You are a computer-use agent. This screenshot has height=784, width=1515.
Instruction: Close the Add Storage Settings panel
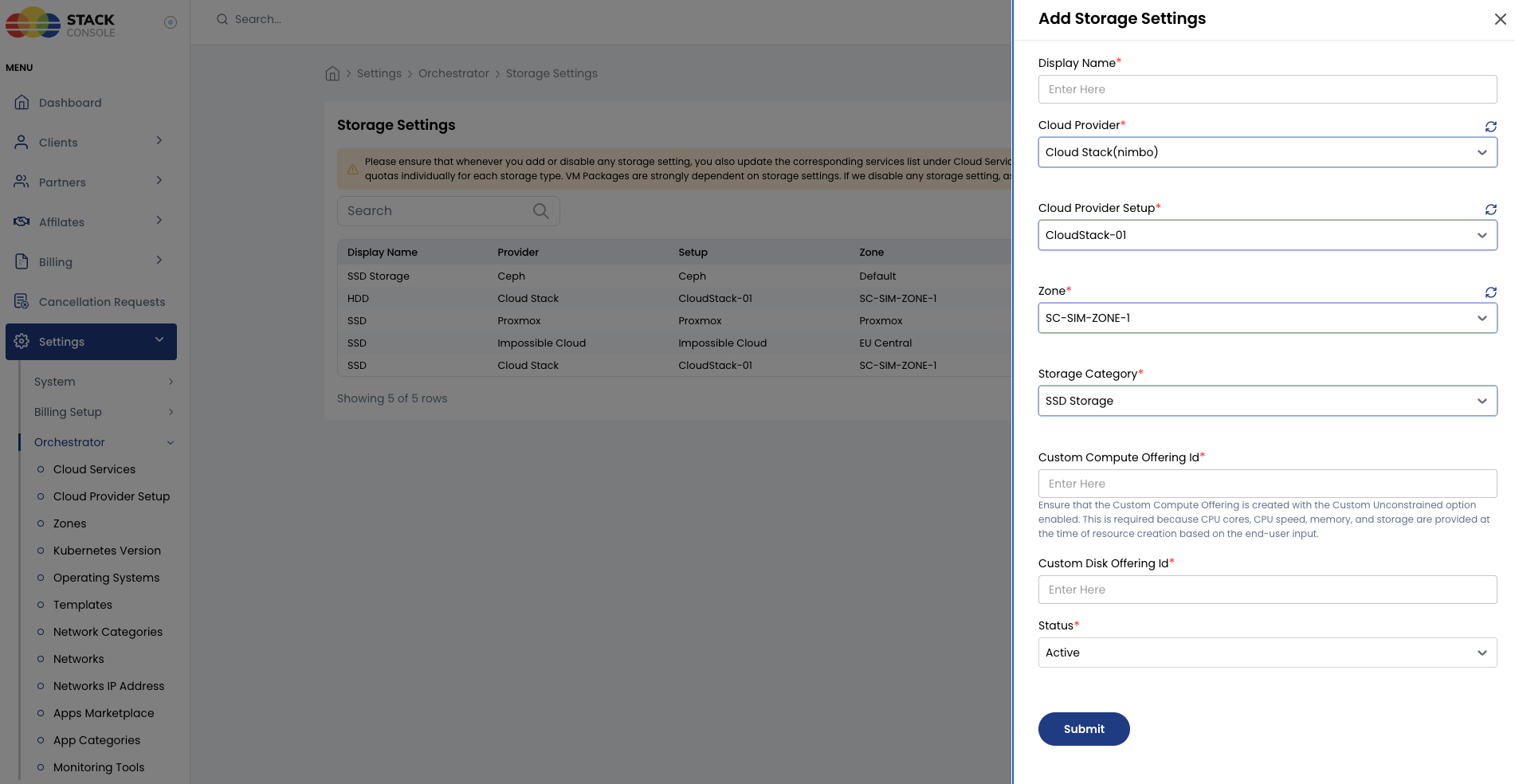pyautogui.click(x=1500, y=19)
